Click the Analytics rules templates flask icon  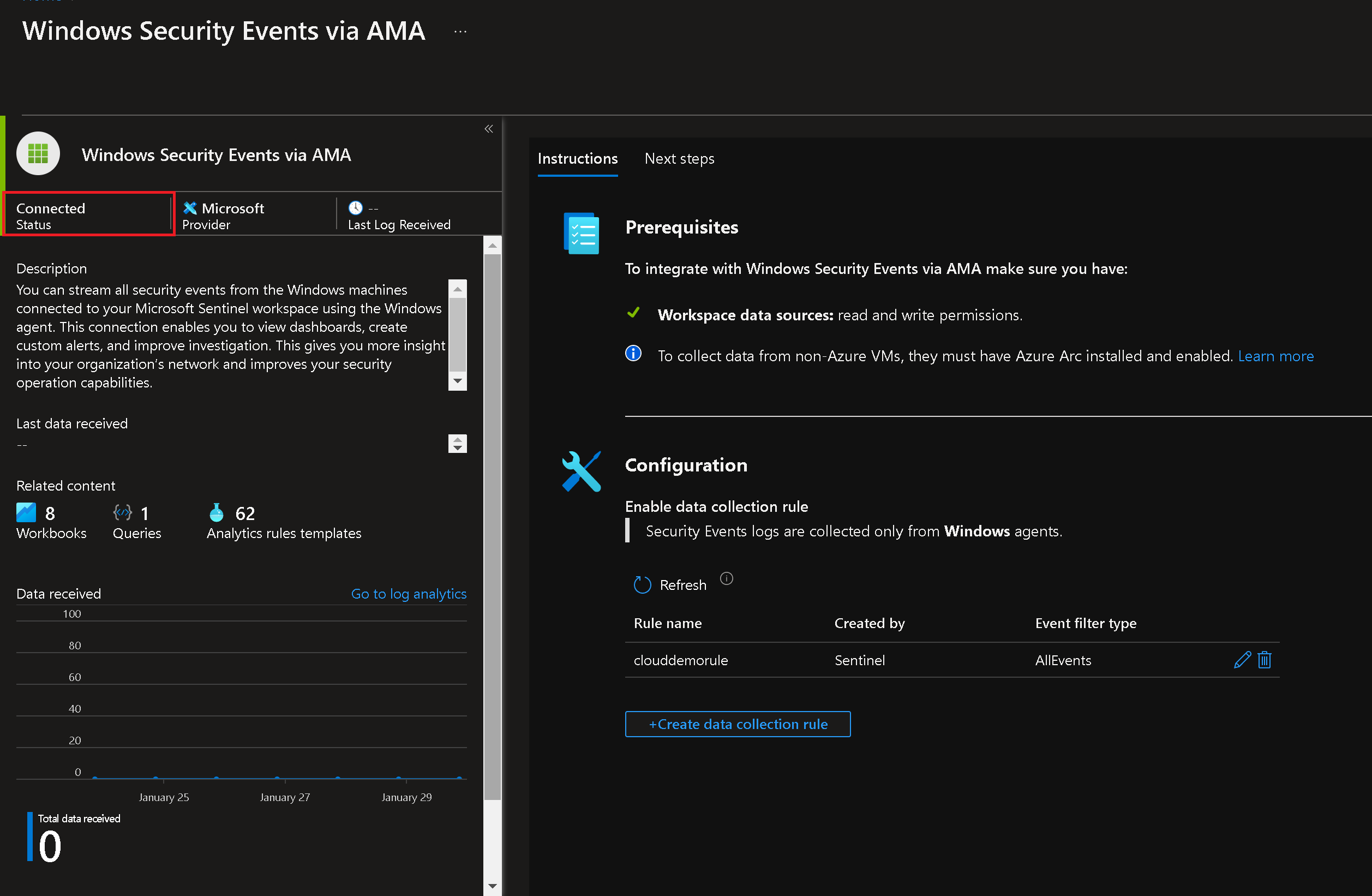[x=216, y=512]
